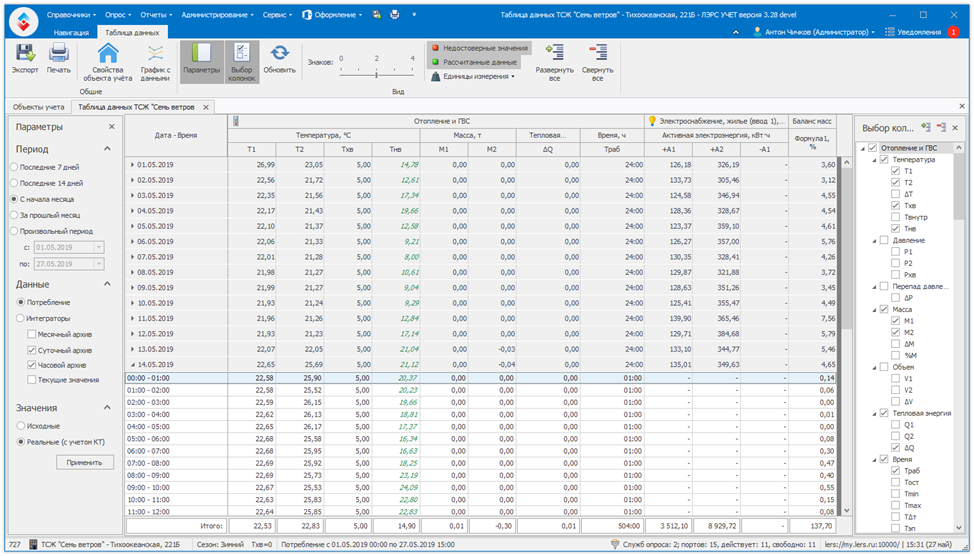The image size is (974, 556).
Task: Collapse the Масса tree group
Action: pyautogui.click(x=874, y=309)
